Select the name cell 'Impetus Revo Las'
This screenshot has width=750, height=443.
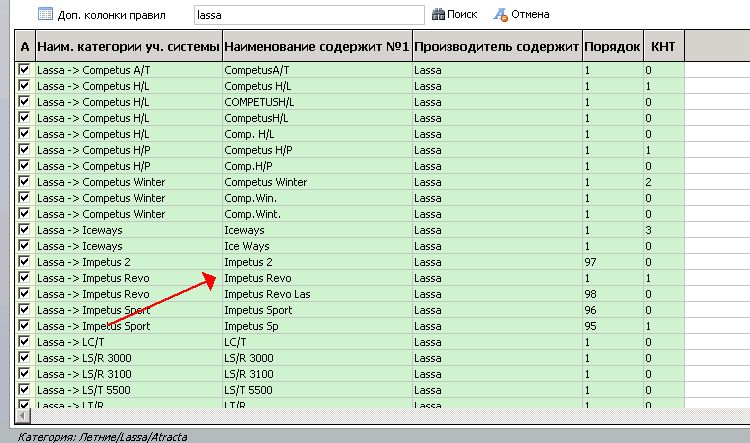[x=317, y=294]
